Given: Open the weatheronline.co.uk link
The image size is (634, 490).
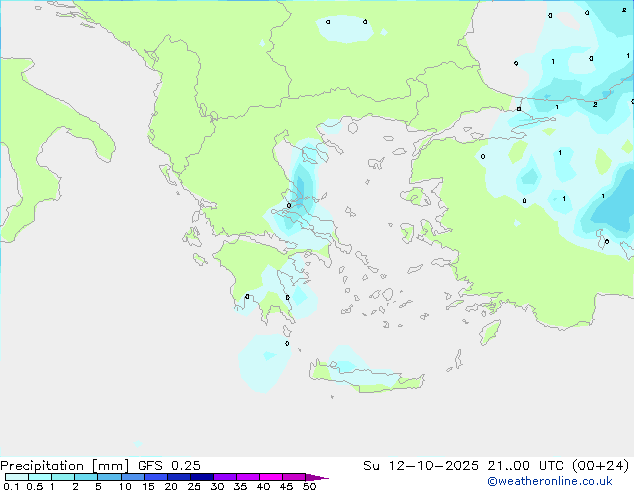Looking at the screenshot, I should coord(550,481).
